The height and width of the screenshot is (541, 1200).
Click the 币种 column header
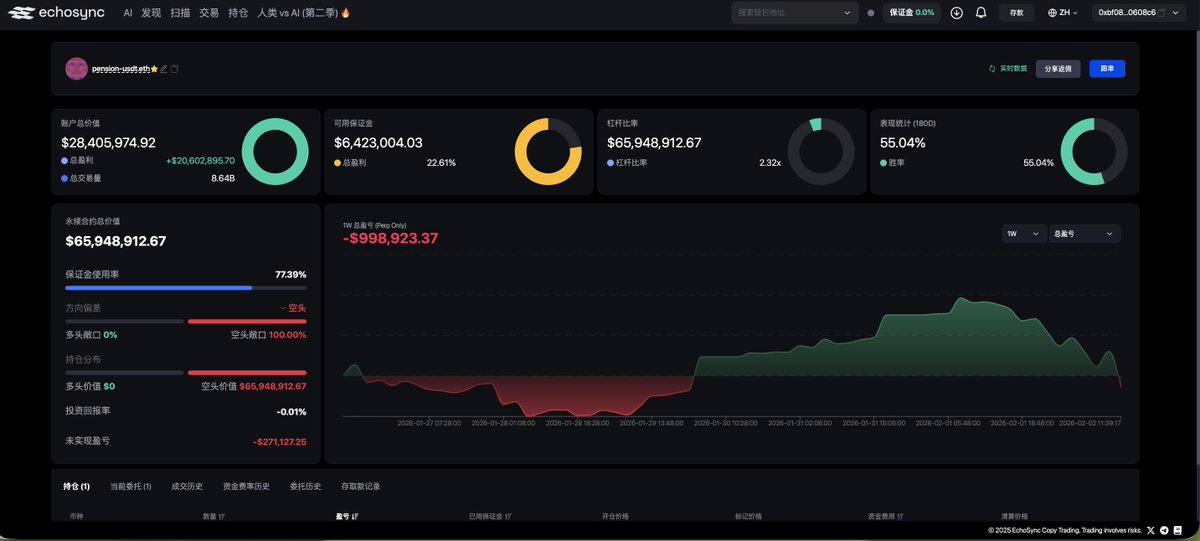pos(76,516)
